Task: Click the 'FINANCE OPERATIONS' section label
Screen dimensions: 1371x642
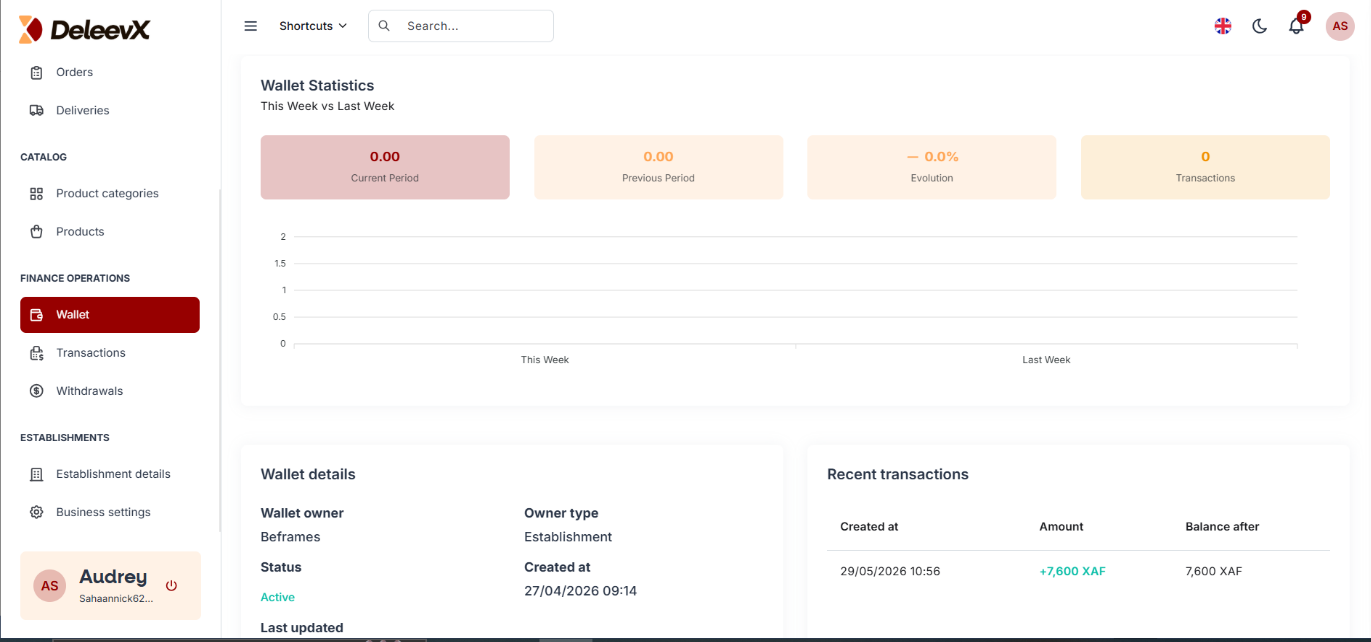Action: click(75, 278)
